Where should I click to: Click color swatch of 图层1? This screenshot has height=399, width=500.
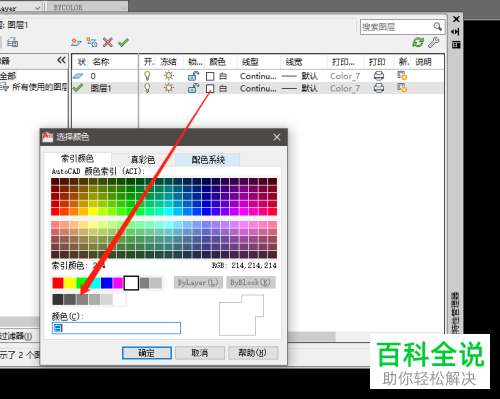pyautogui.click(x=210, y=88)
